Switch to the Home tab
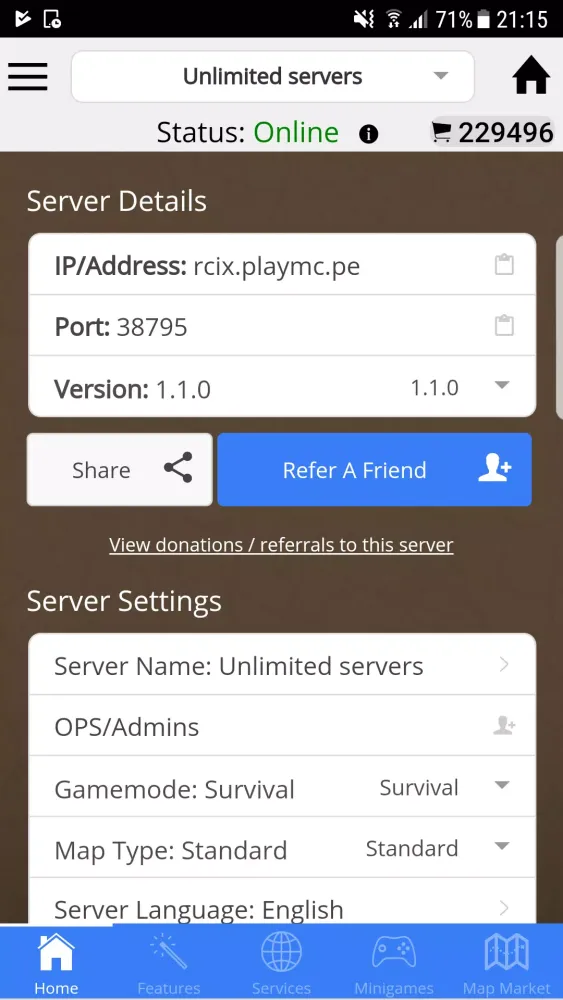Viewport: 563px width, 1000px height. pos(56,962)
